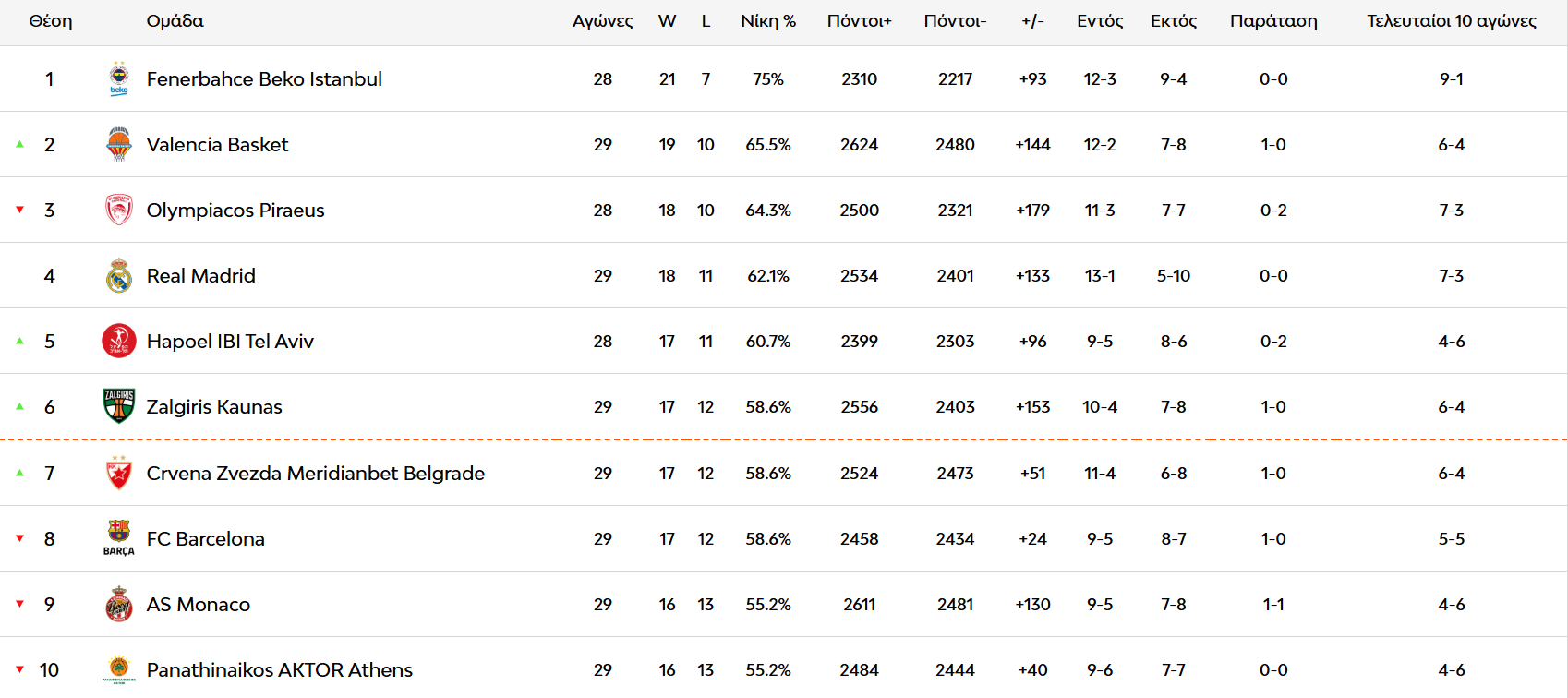Open the Crvena Zvezda Meridianbet Belgrade link

click(316, 474)
